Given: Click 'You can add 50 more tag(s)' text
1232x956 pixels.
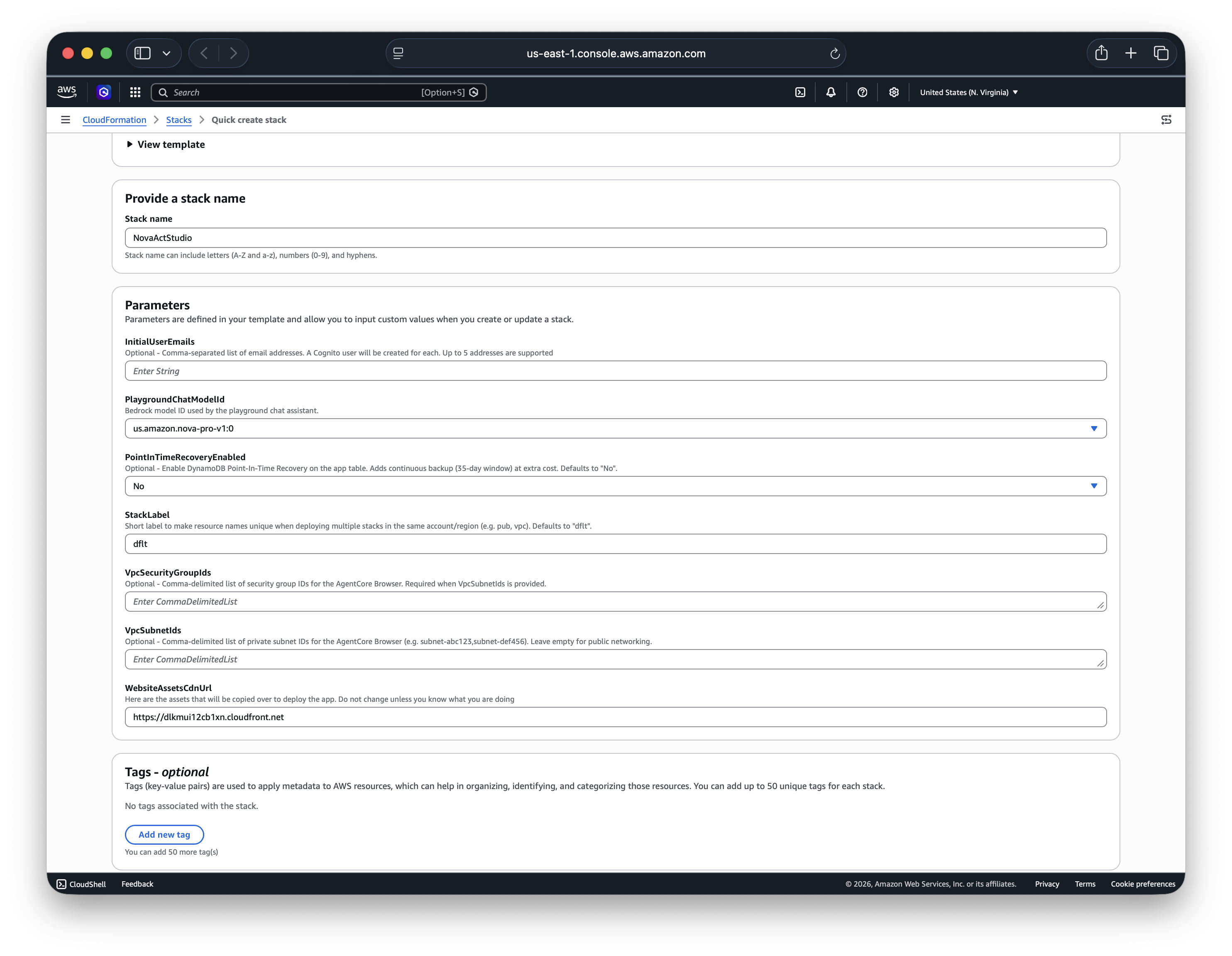Looking at the screenshot, I should pyautogui.click(x=171, y=852).
